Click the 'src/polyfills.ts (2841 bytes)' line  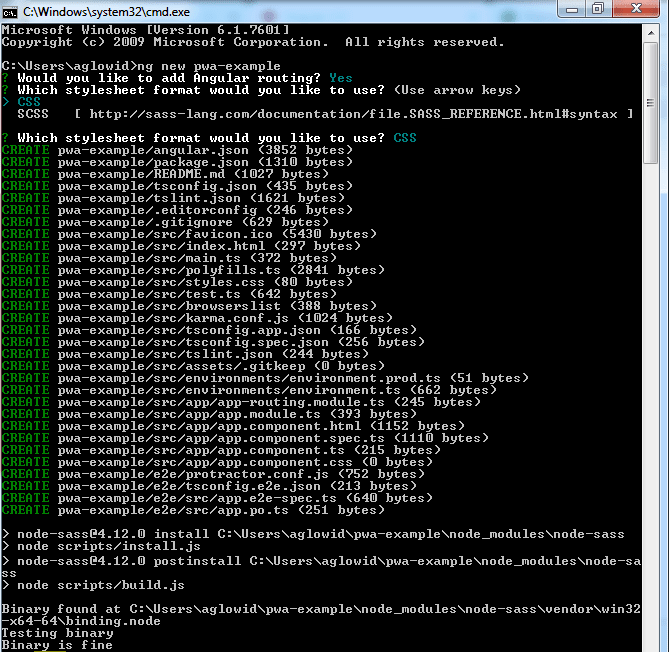click(193, 270)
